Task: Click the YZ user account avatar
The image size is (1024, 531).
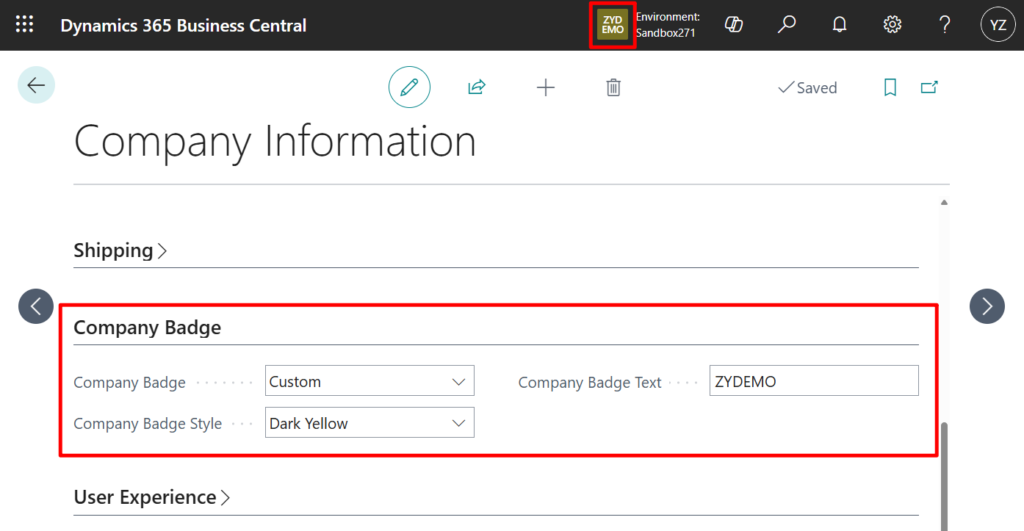Action: coord(997,25)
